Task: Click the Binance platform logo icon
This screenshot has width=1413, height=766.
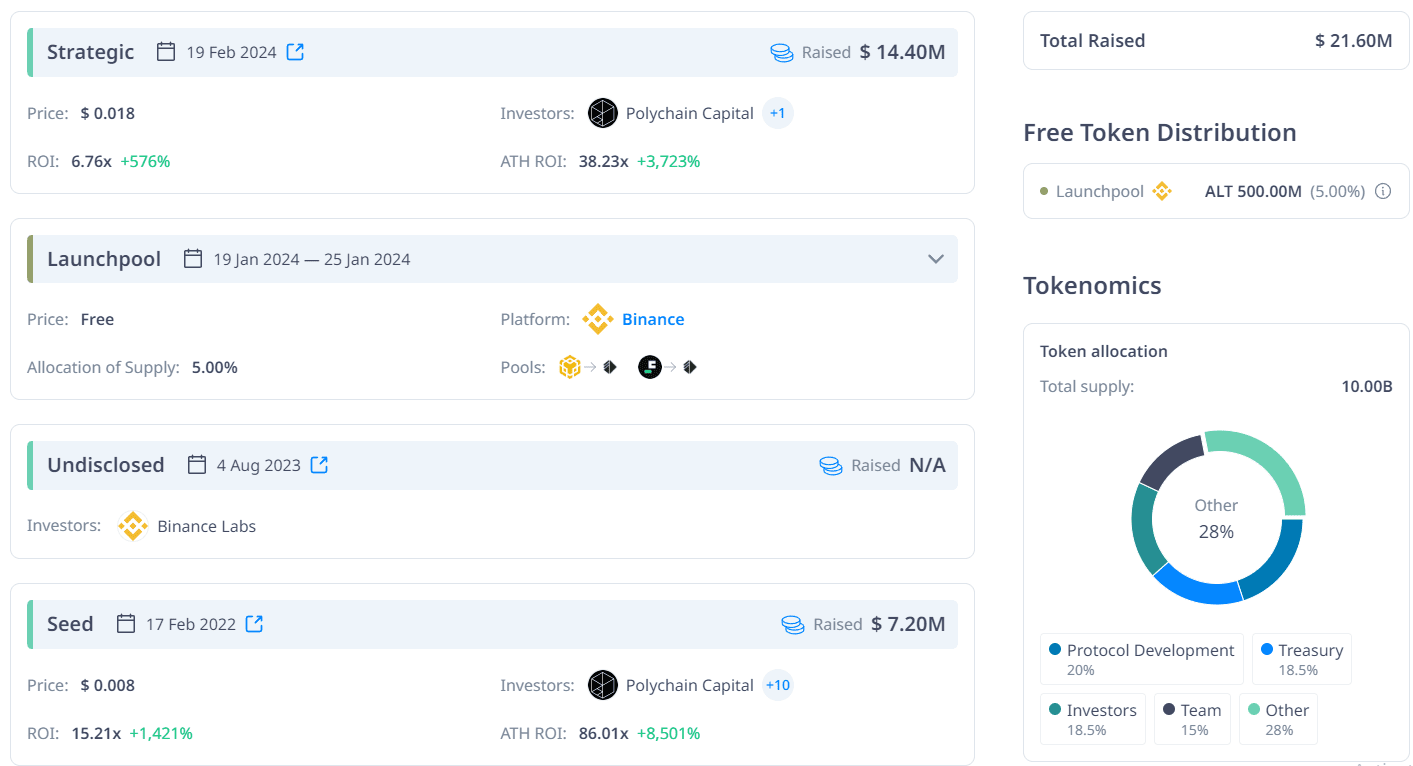Action: tap(598, 319)
